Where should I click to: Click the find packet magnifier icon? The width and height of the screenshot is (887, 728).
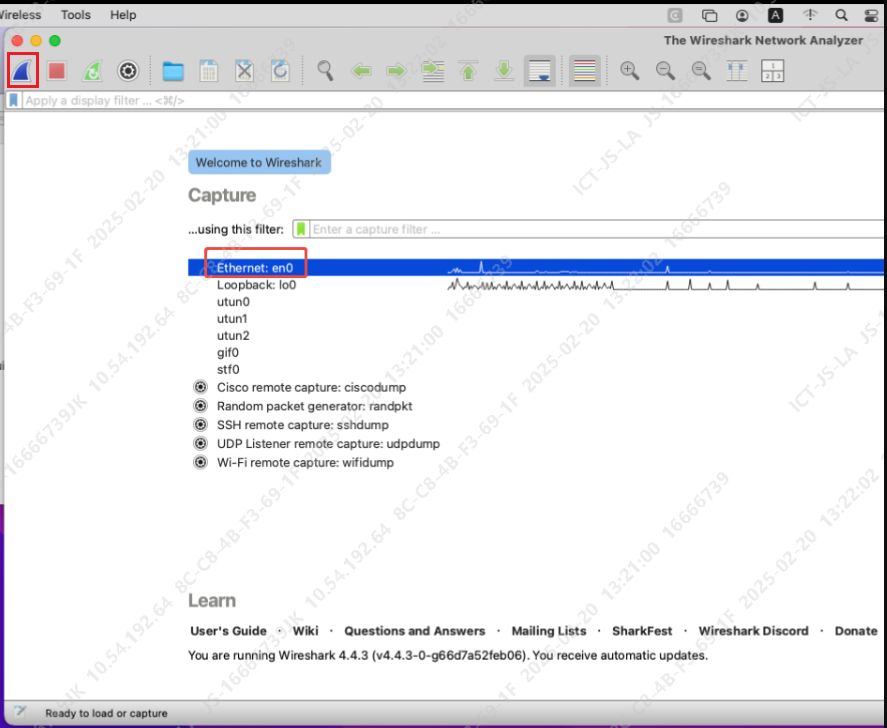(x=325, y=71)
